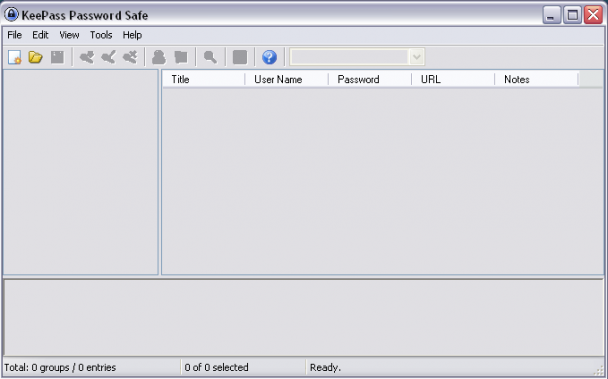Click '0 of 0 selected' status text
Image resolution: width=608 pixels, height=379 pixels.
(x=216, y=367)
